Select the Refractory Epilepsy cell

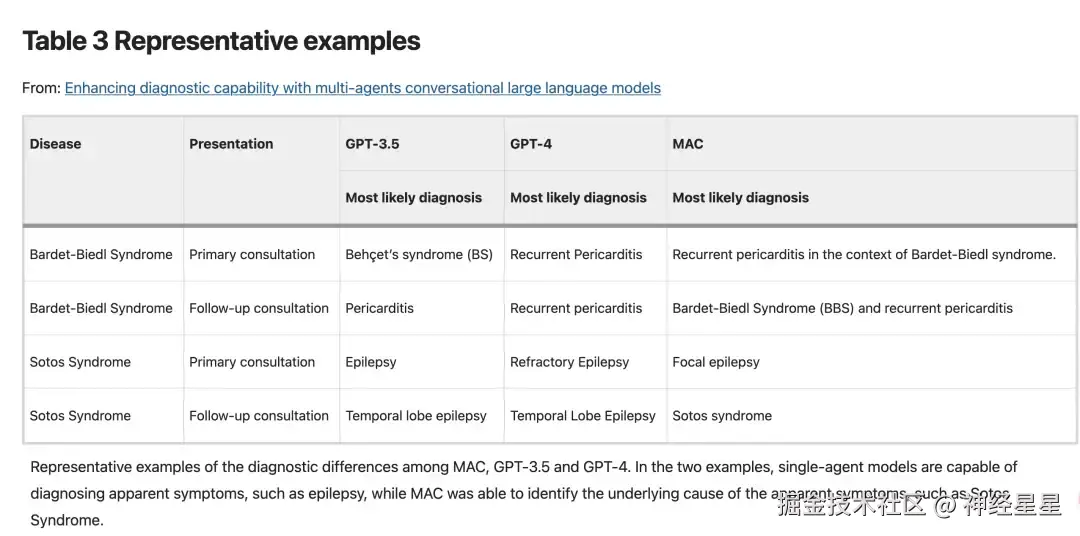point(569,362)
